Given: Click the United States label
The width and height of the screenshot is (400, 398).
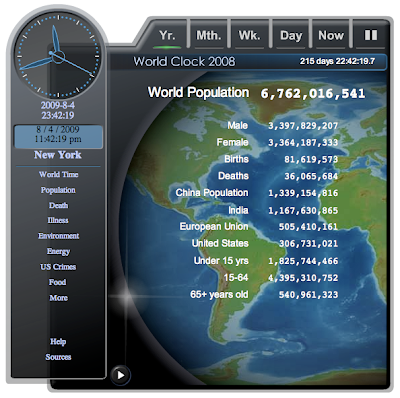Looking at the screenshot, I should pos(220,243).
